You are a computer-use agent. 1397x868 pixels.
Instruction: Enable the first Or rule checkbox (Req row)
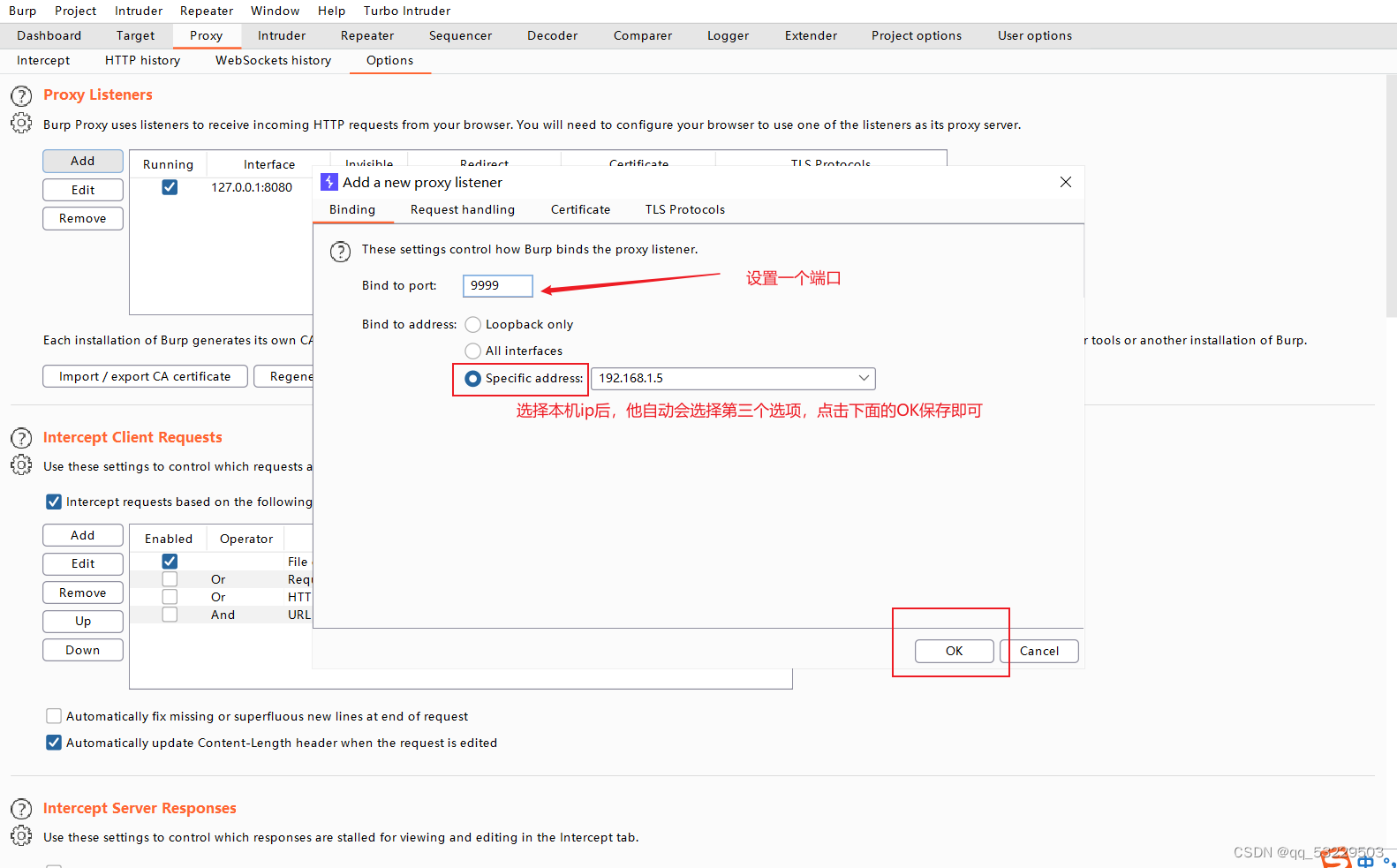(x=170, y=579)
